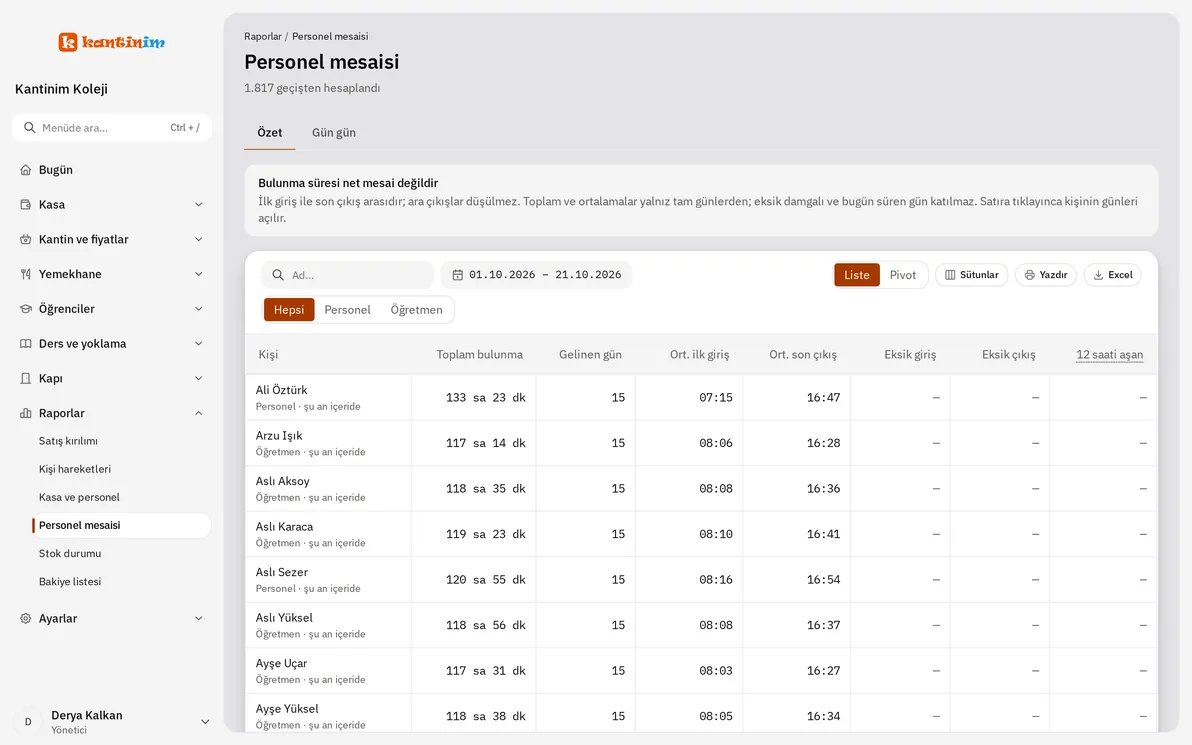
Task: Focus the Menüde ara search field
Action: 112,128
